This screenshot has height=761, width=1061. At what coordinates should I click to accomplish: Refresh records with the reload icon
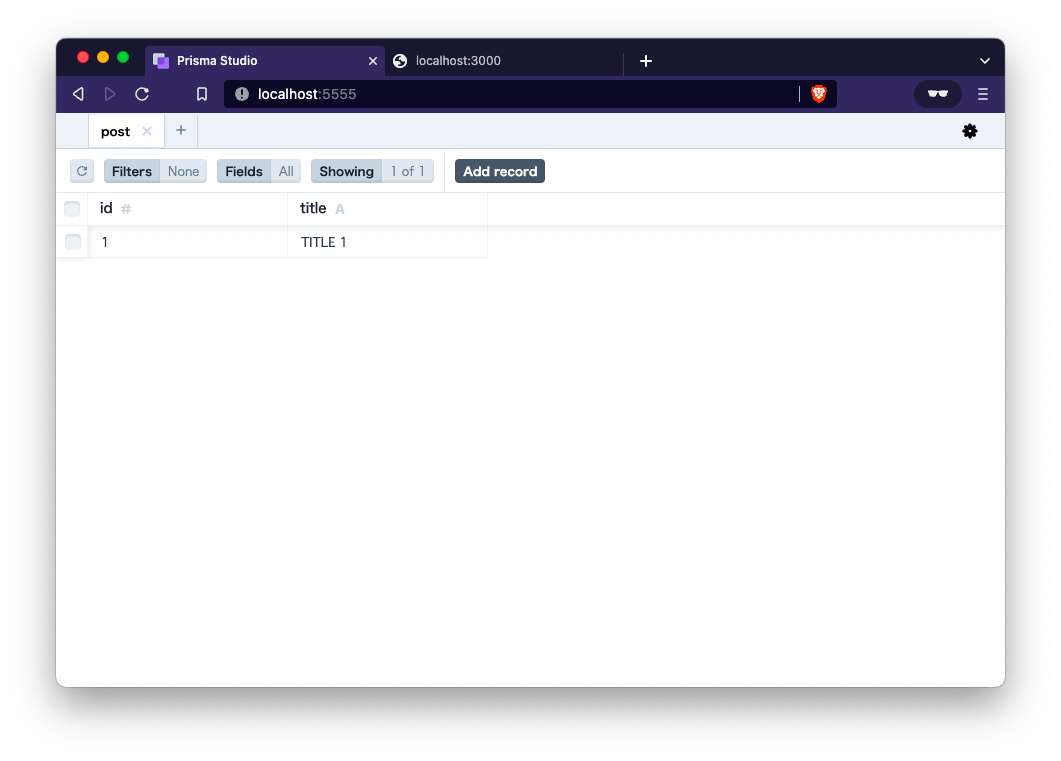tap(82, 171)
